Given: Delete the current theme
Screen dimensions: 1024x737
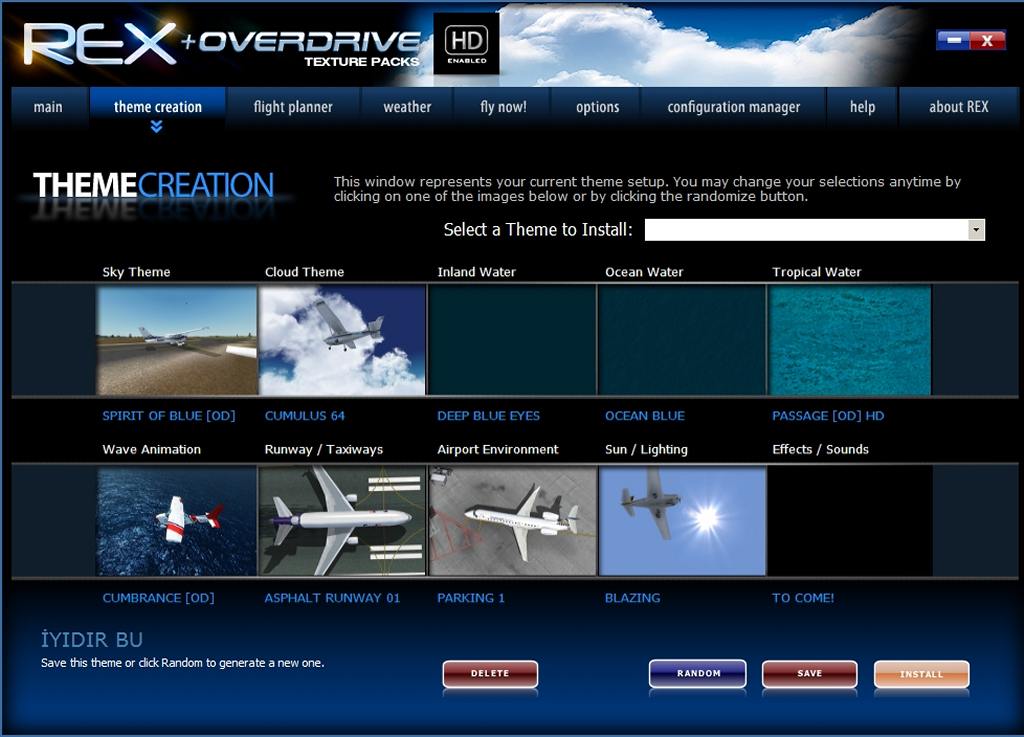Looking at the screenshot, I should (x=490, y=674).
